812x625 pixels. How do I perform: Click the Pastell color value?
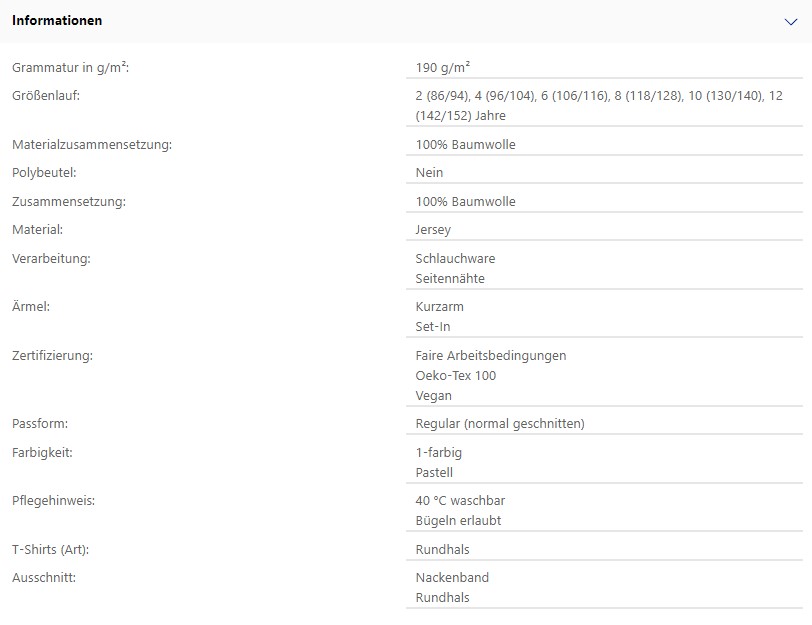(x=434, y=472)
